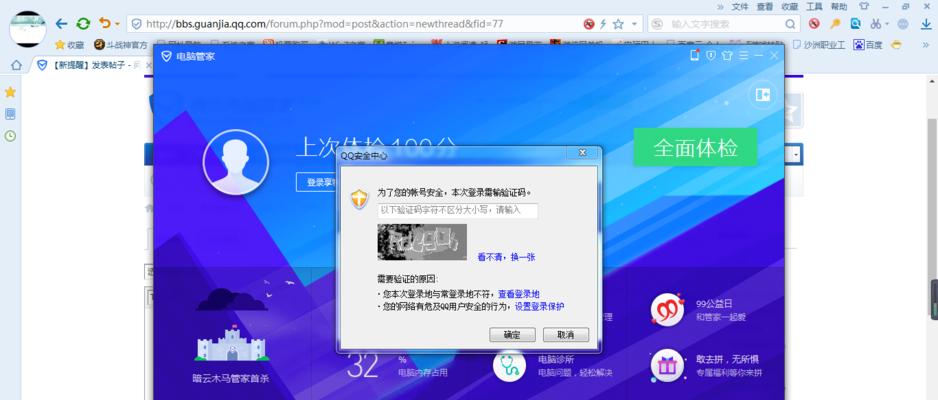Click the 暗云木马管家首杀 castle banner

[231, 344]
